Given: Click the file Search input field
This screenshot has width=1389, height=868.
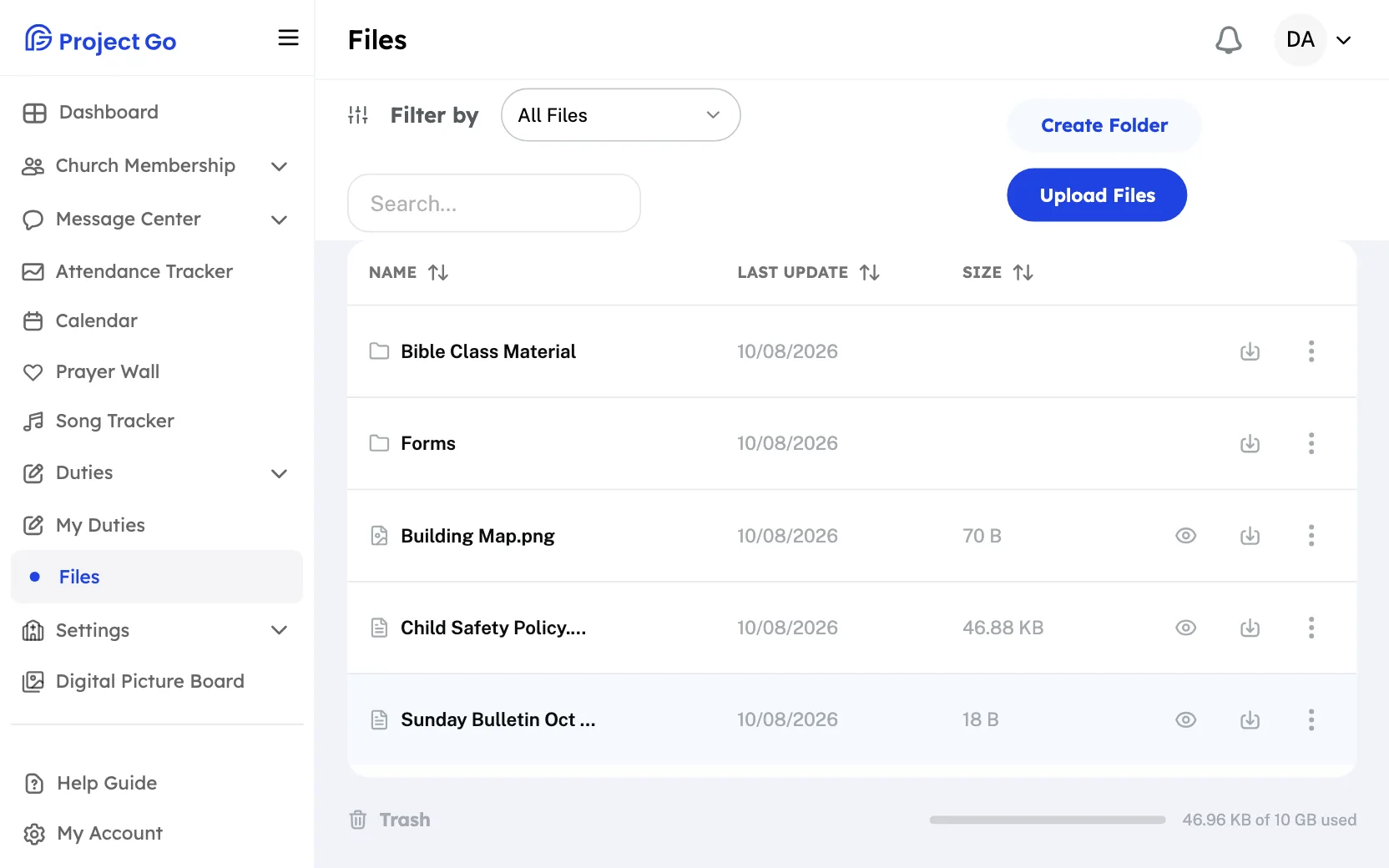Looking at the screenshot, I should tap(494, 203).
